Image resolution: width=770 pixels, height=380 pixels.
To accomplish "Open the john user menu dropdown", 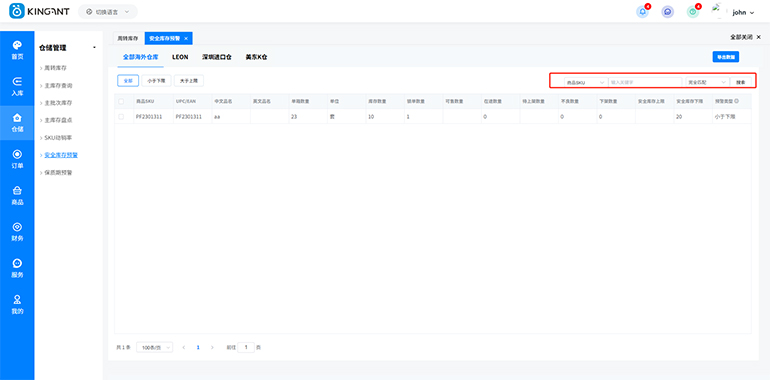I will click(743, 13).
